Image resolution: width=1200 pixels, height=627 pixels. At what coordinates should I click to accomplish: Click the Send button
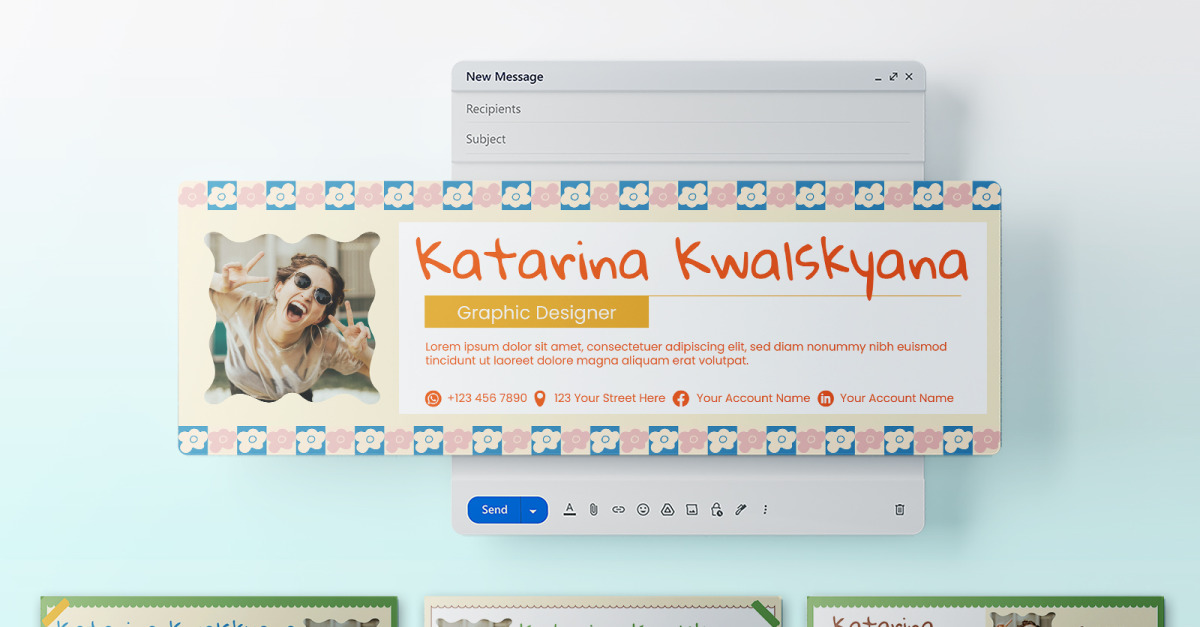(494, 510)
